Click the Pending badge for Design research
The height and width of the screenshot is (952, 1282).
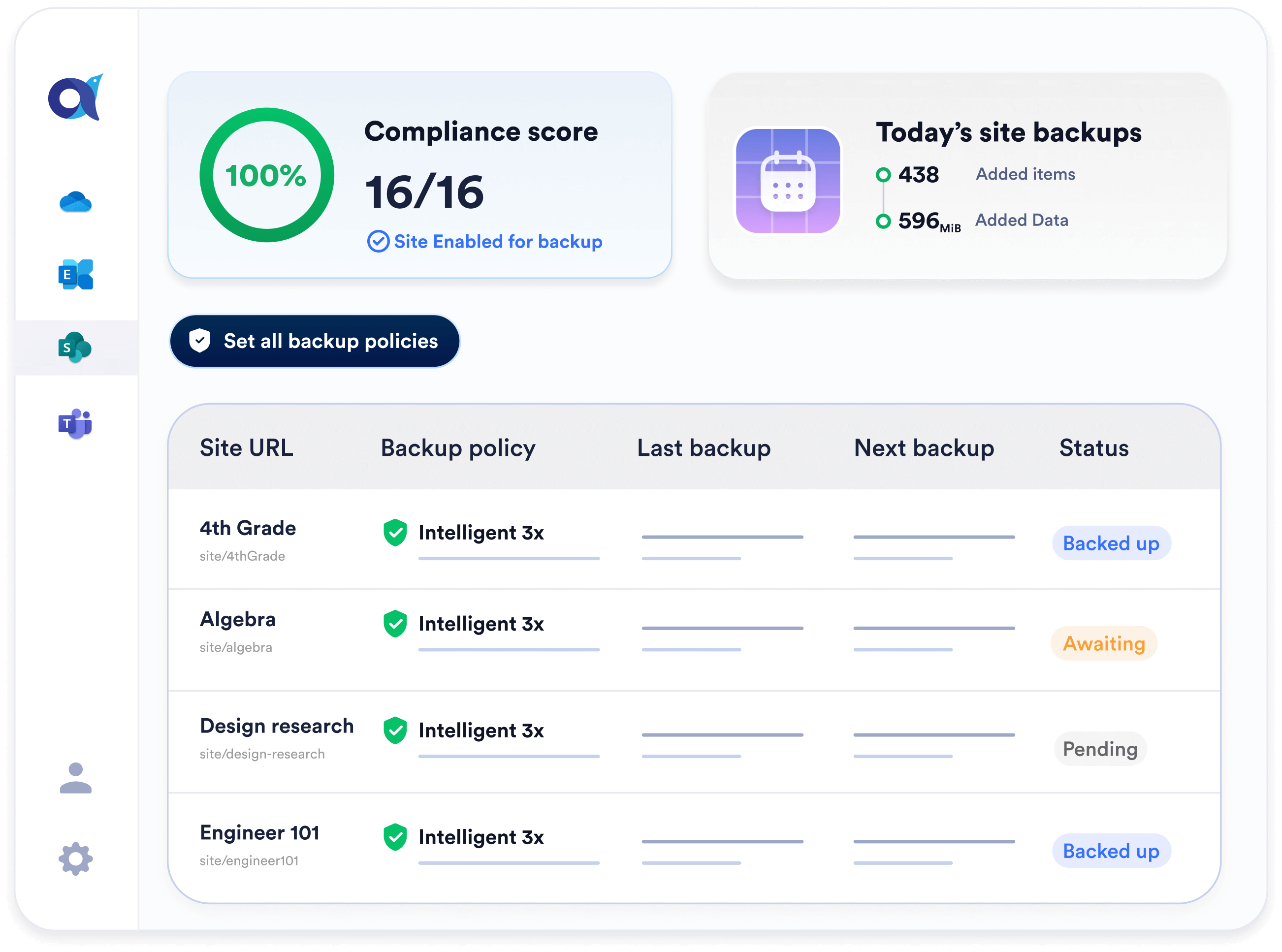(1100, 749)
